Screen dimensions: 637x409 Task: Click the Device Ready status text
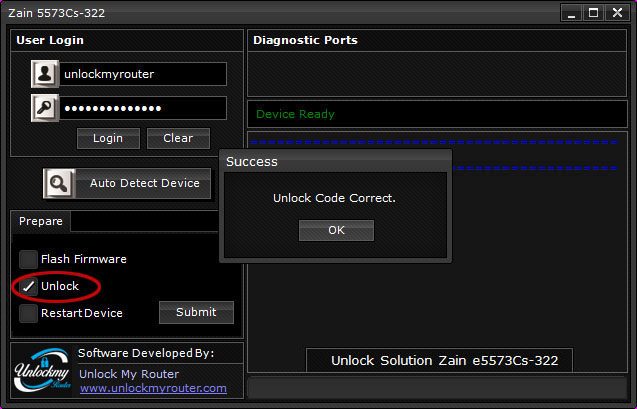295,114
